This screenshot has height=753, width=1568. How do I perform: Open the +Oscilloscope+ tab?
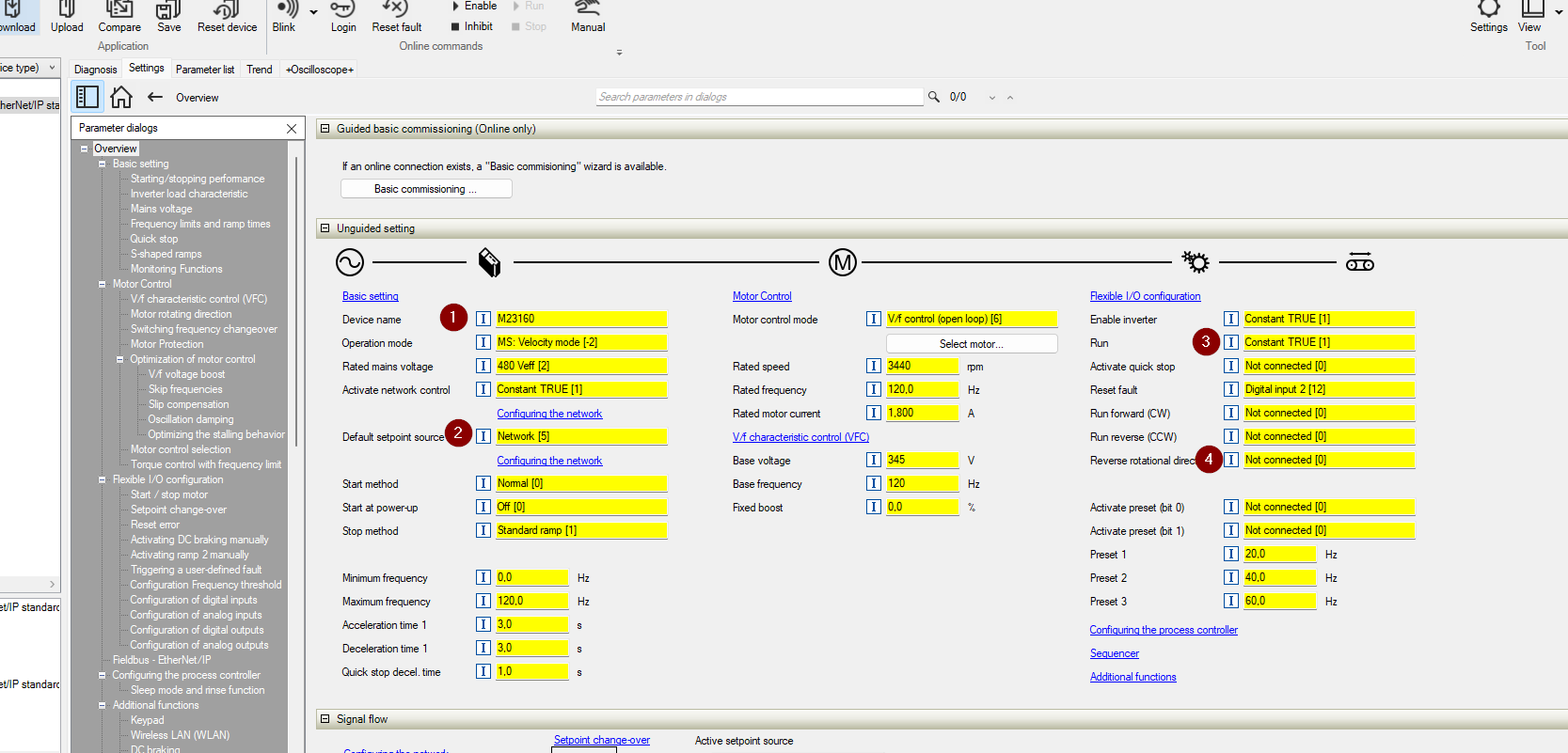pyautogui.click(x=320, y=69)
